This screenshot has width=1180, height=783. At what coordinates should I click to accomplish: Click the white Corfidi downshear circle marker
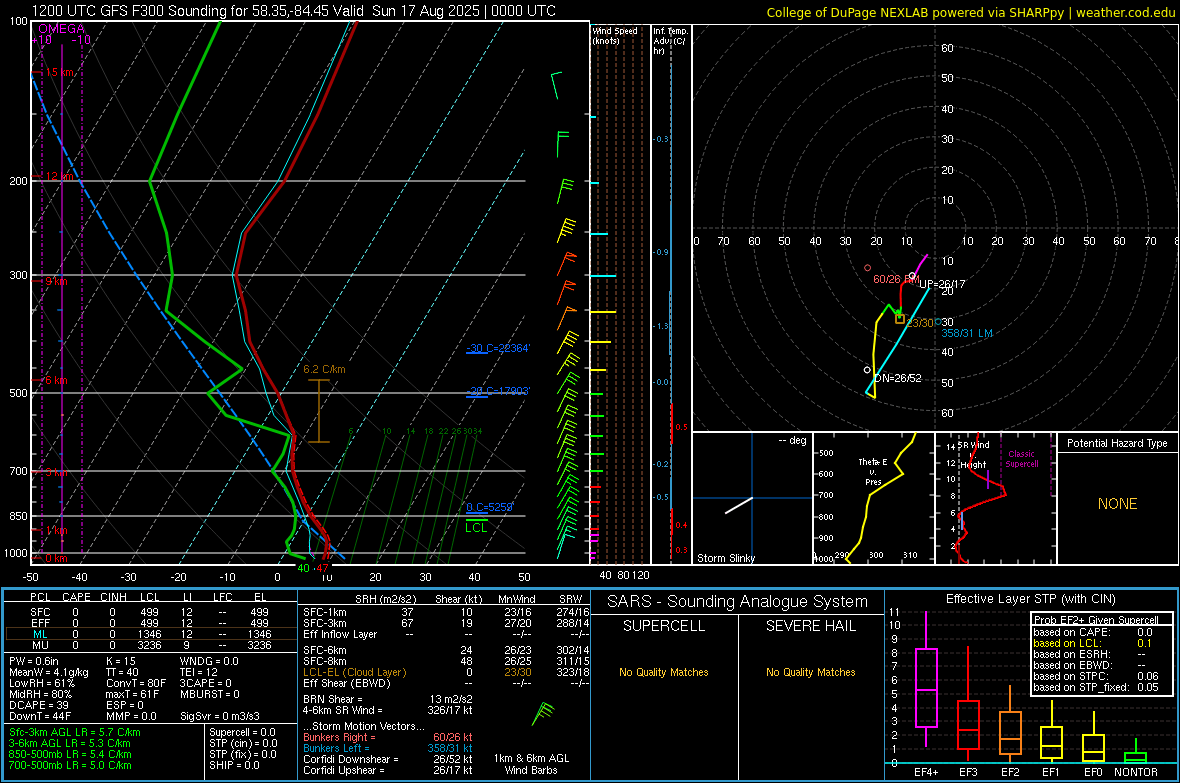867,370
